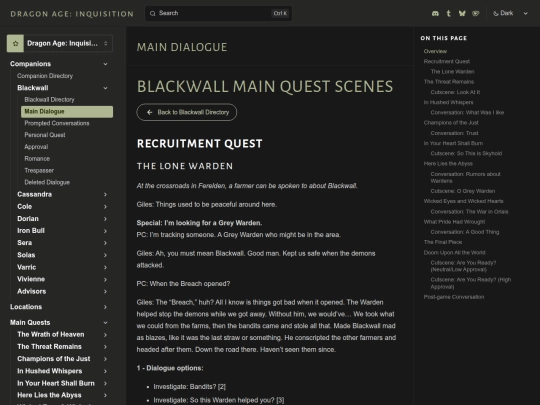Open the Dragon Age: Inquisition section switcher
The height and width of the screenshot is (405, 540).
pyautogui.click(x=60, y=43)
